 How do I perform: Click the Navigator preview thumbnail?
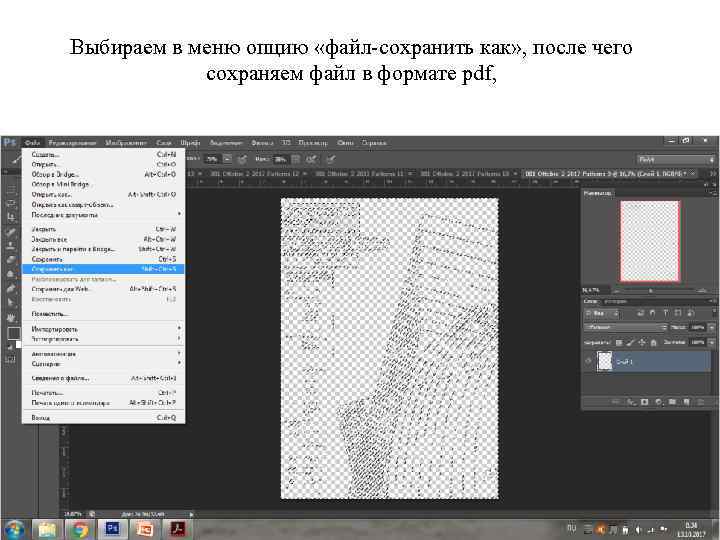tap(650, 241)
